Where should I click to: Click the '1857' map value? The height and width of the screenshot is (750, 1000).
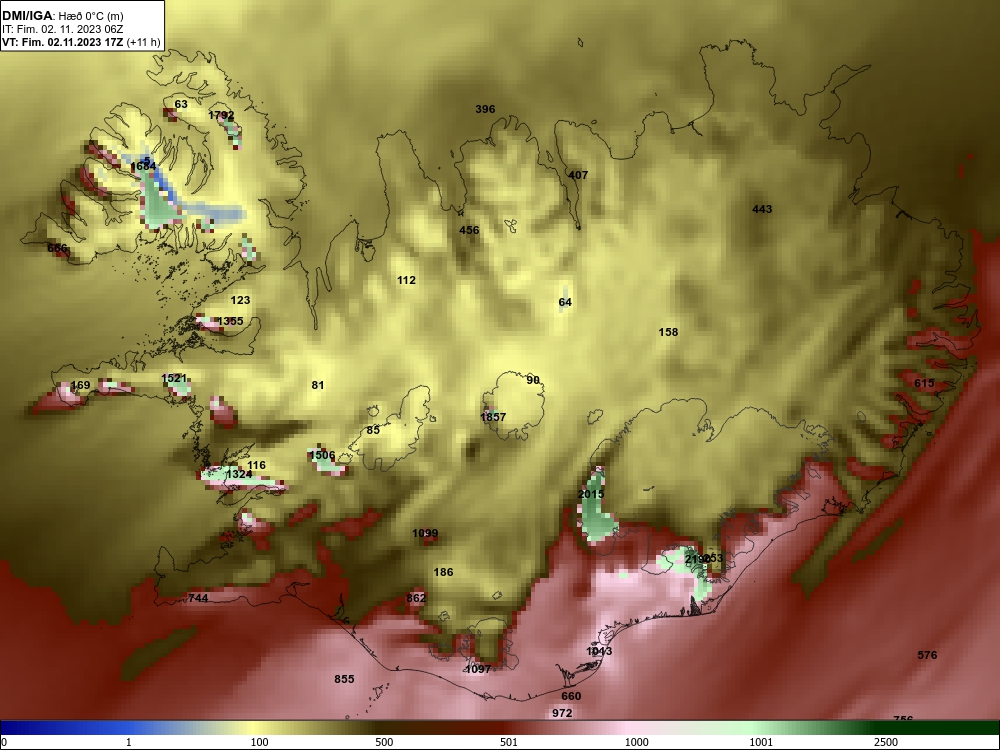coord(493,417)
